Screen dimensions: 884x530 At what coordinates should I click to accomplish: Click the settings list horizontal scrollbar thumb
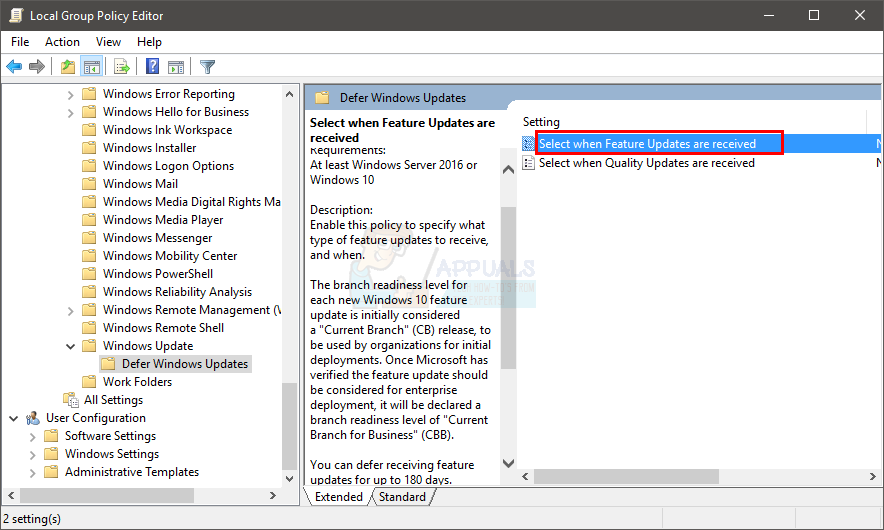click(626, 476)
